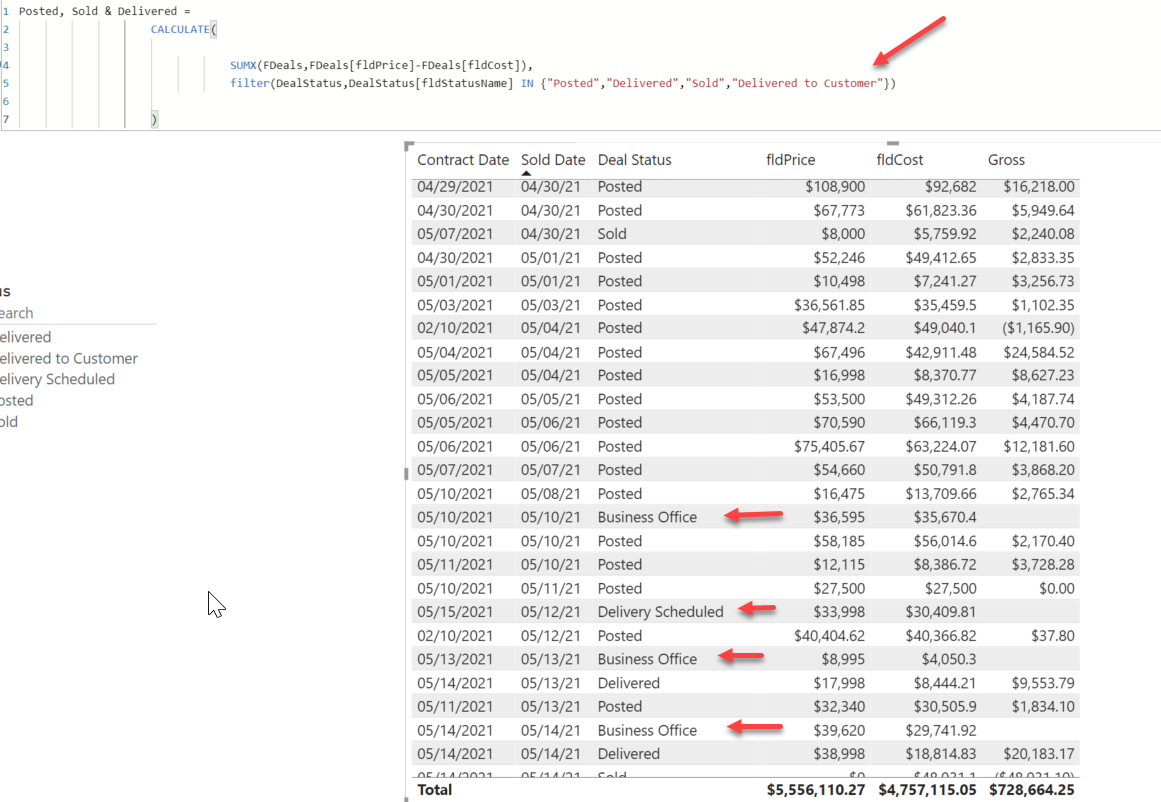
Task: Select the Sold status cell with $8,000 price
Action: (612, 234)
